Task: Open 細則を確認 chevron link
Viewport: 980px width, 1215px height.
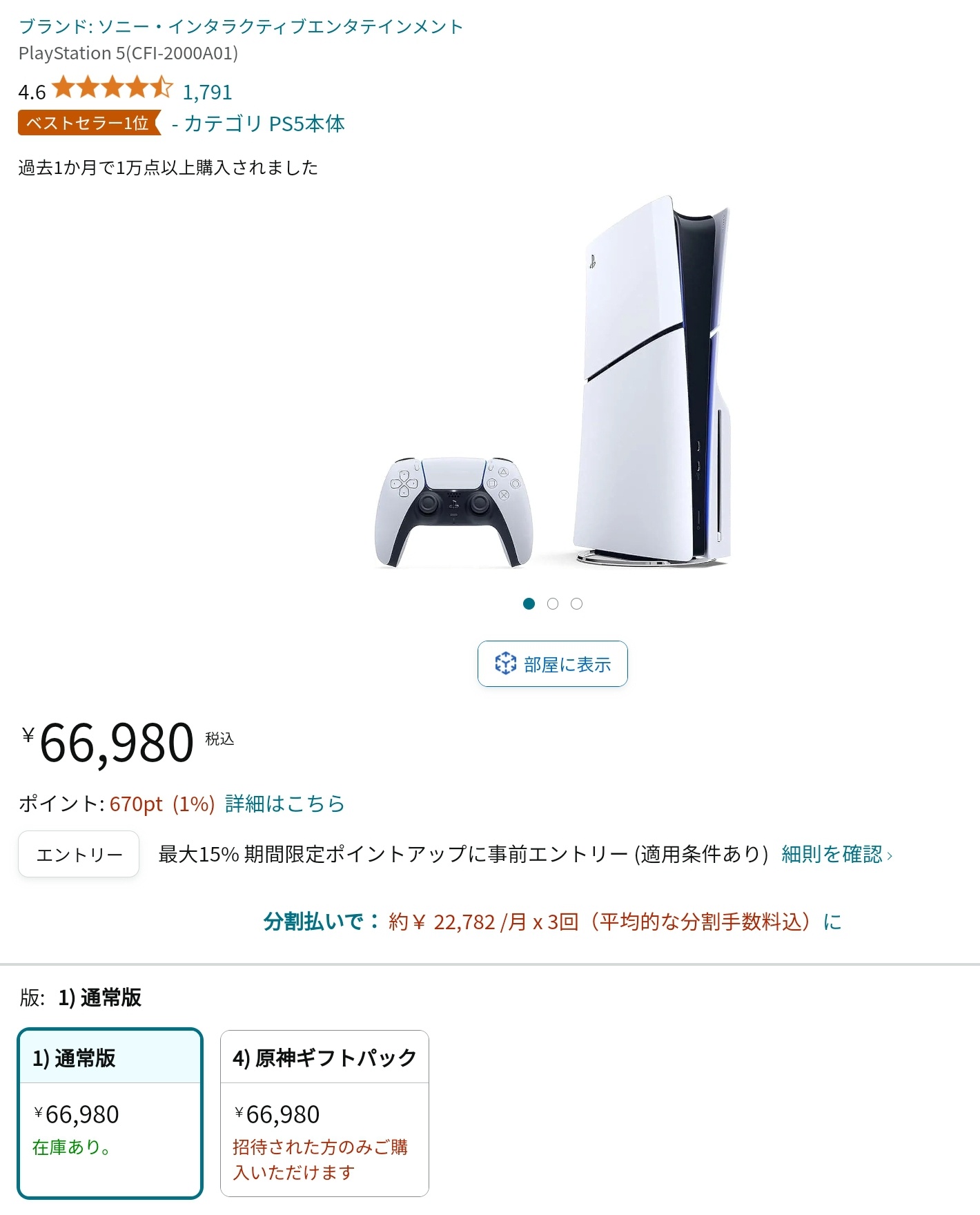Action: [837, 855]
